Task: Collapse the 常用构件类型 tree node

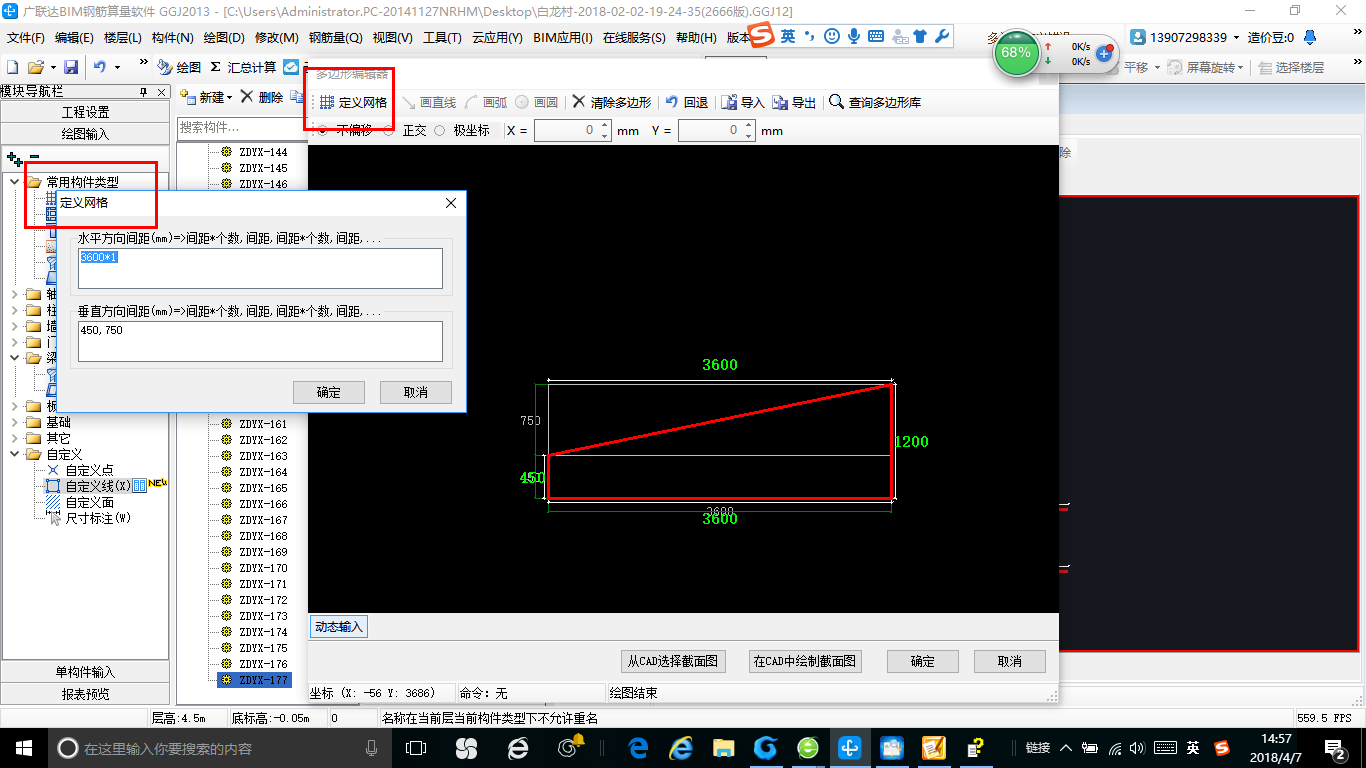Action: coord(14,182)
